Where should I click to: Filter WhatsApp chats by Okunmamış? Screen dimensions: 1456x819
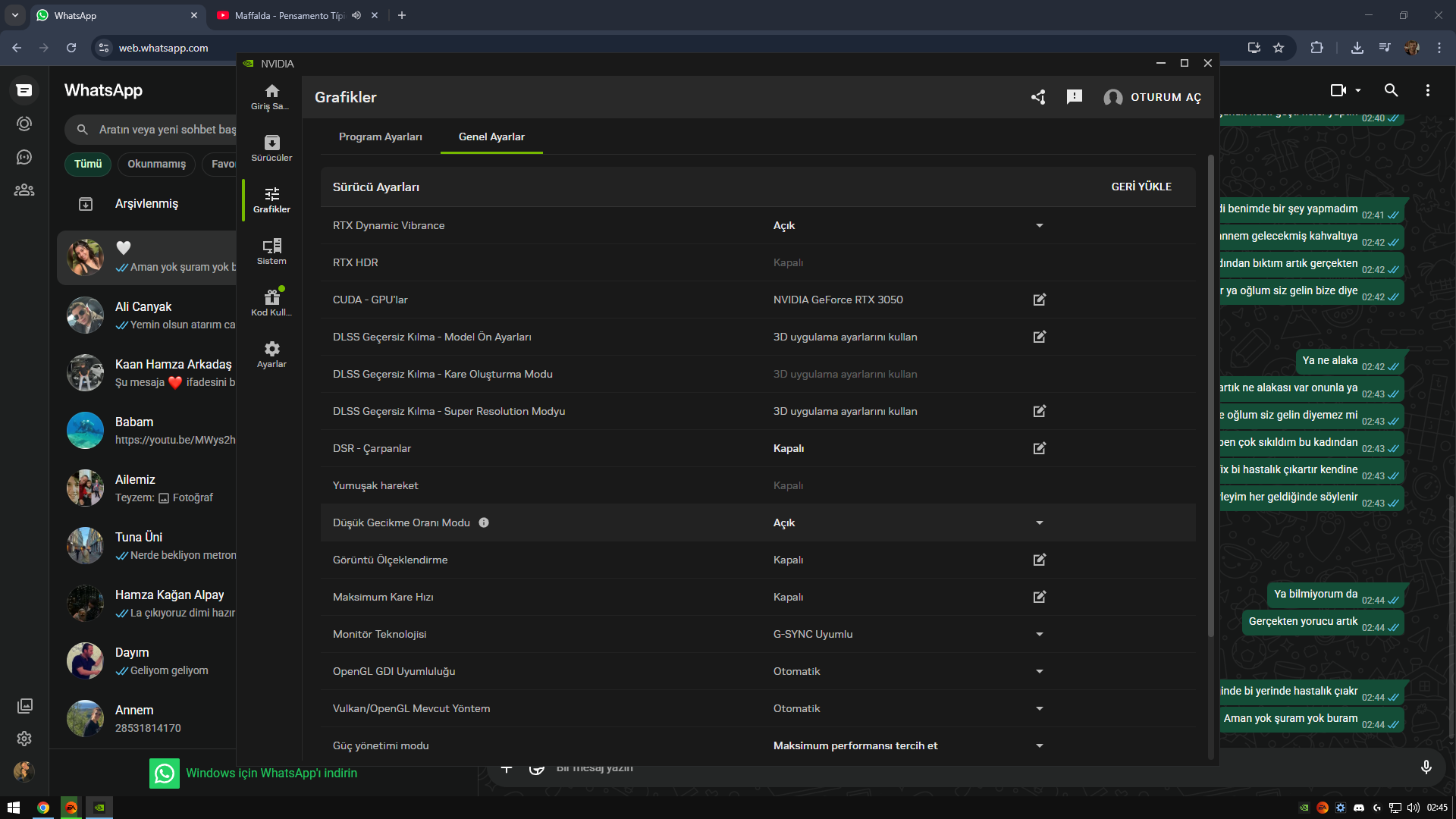(x=156, y=164)
